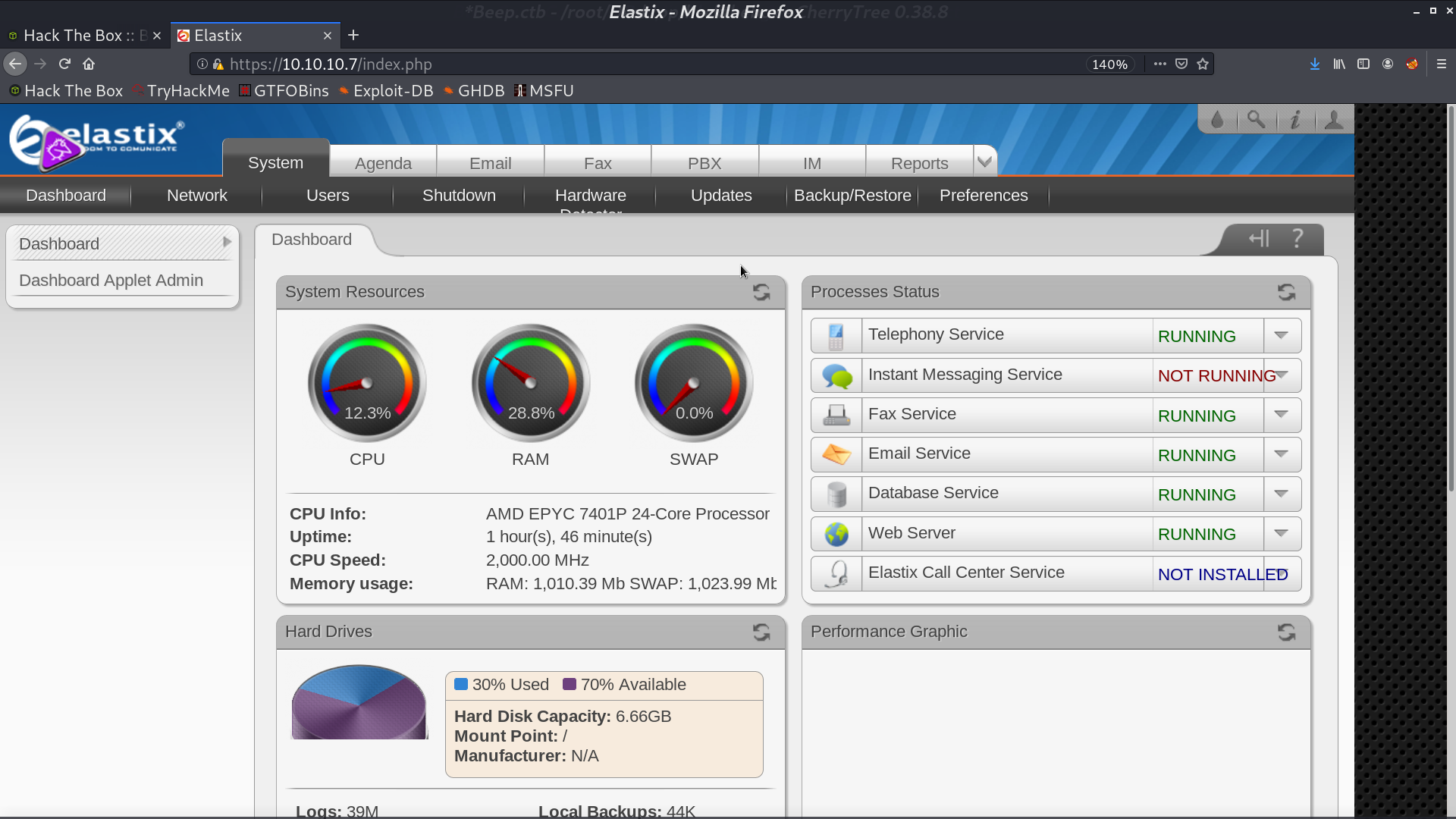Open MSFU bookmark
Image resolution: width=1456 pixels, height=819 pixels.
[x=544, y=91]
